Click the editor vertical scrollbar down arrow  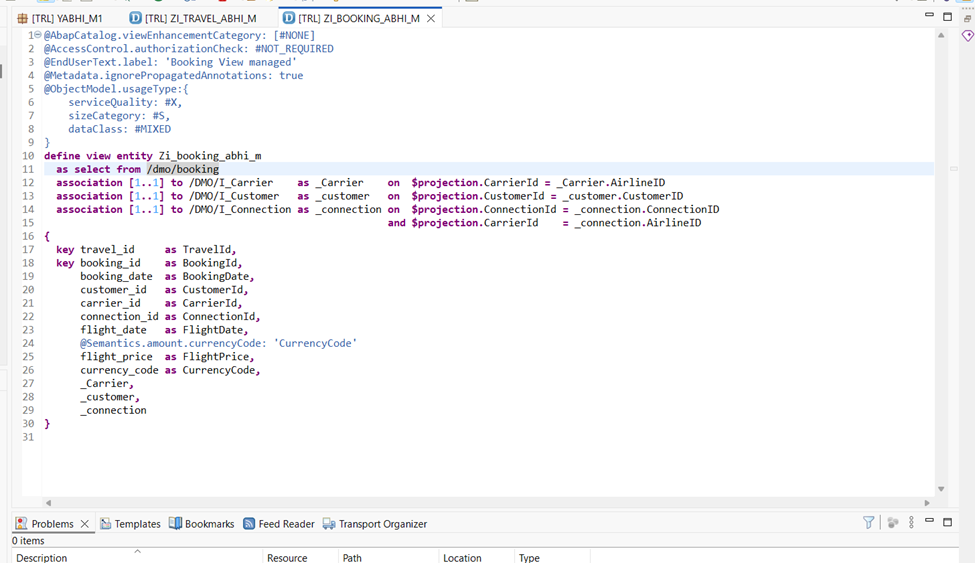941,489
